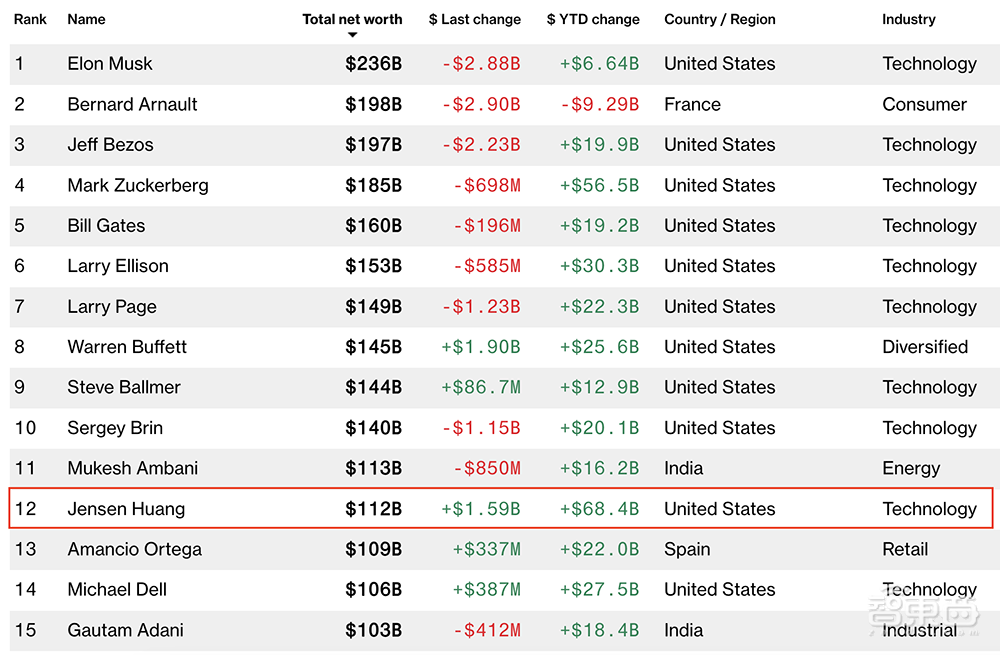
Task: Open Bernard Arnault's profile link
Action: (x=132, y=104)
